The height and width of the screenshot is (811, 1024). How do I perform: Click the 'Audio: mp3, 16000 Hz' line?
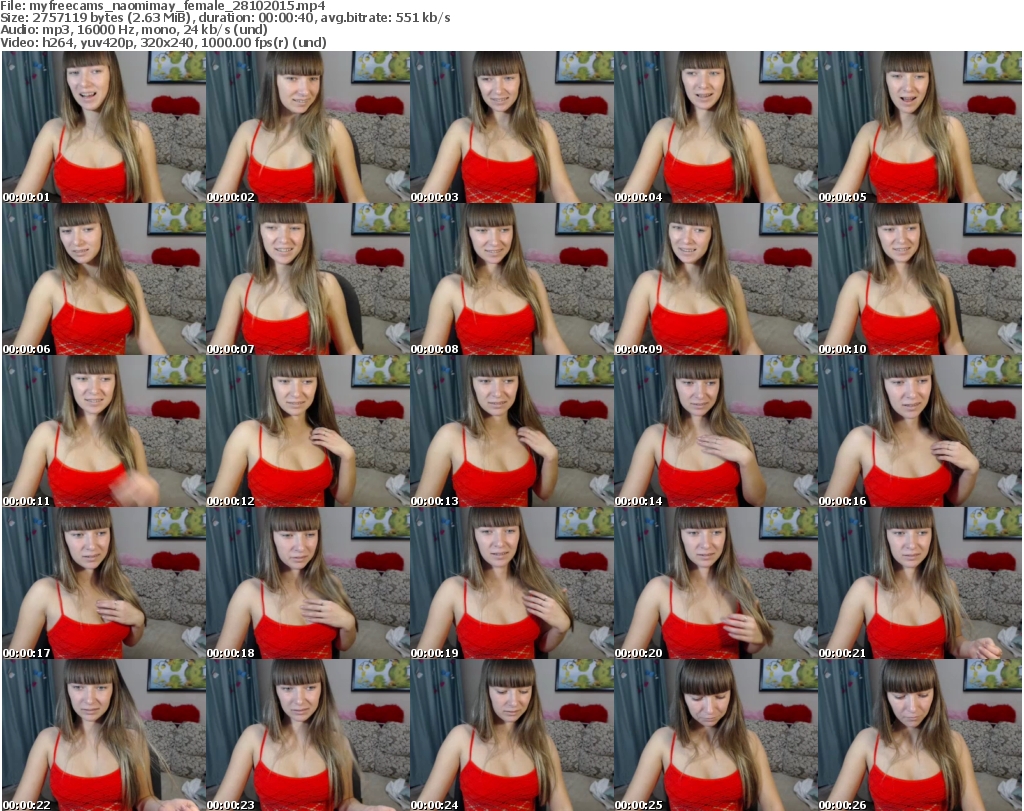click(x=134, y=30)
